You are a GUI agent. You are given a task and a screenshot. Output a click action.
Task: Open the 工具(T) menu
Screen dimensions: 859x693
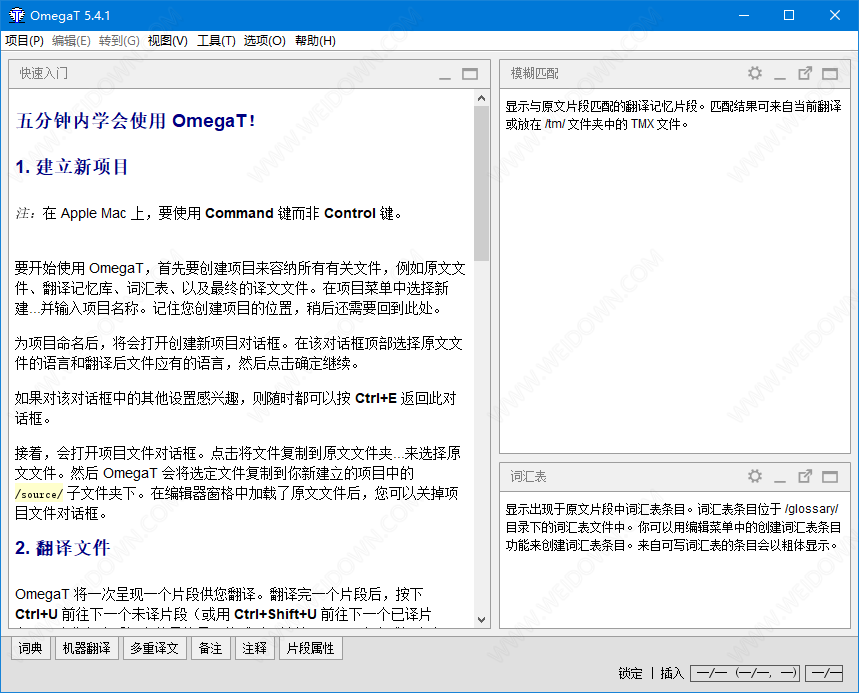216,41
